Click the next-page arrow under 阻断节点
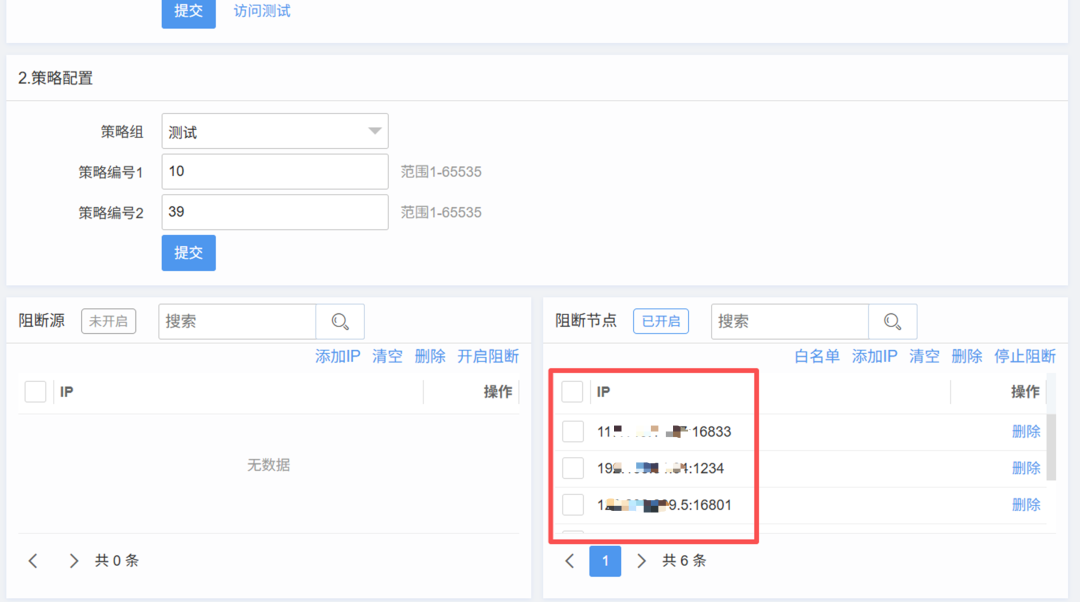This screenshot has width=1080, height=602. [641, 561]
